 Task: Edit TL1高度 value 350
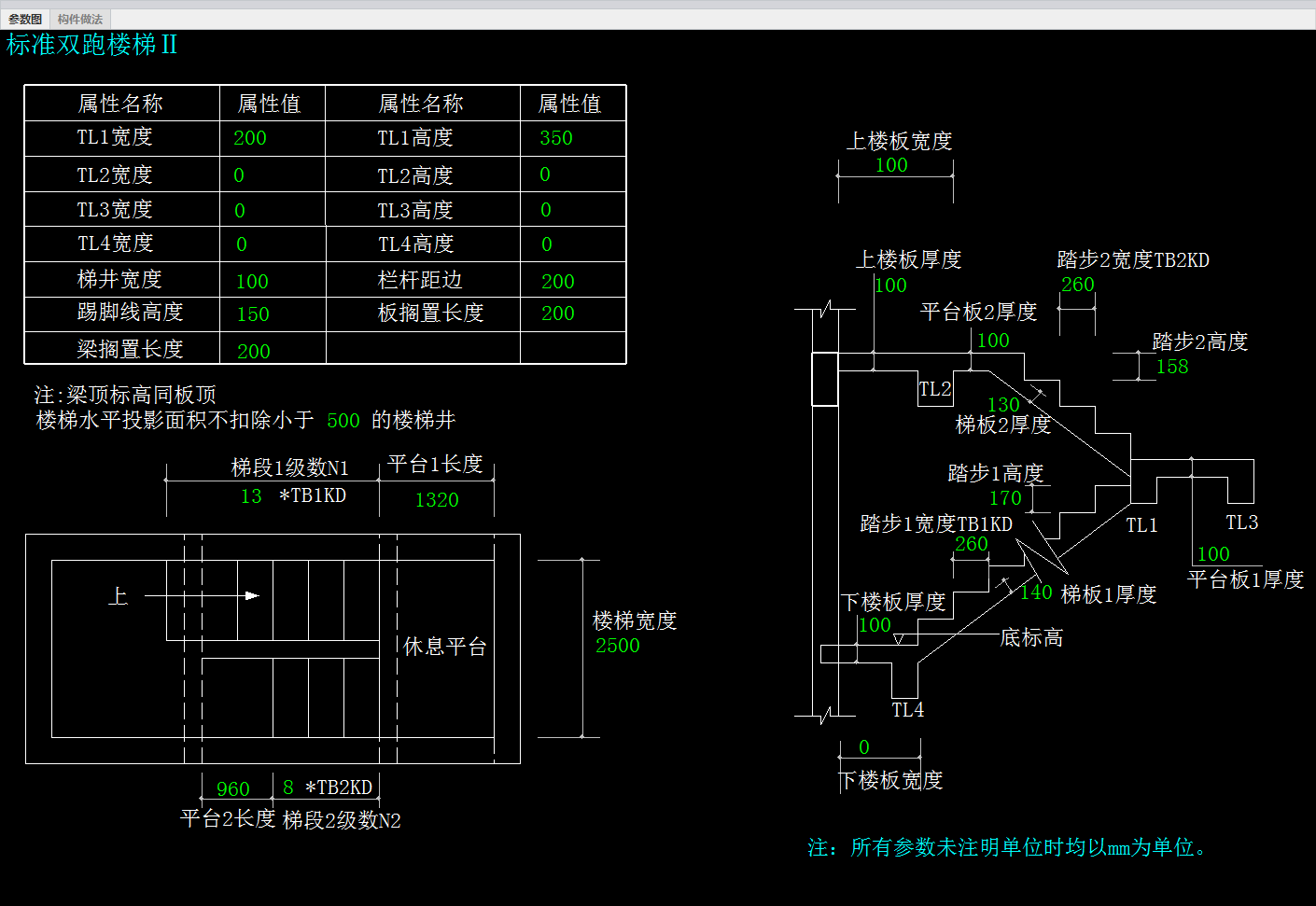555,138
